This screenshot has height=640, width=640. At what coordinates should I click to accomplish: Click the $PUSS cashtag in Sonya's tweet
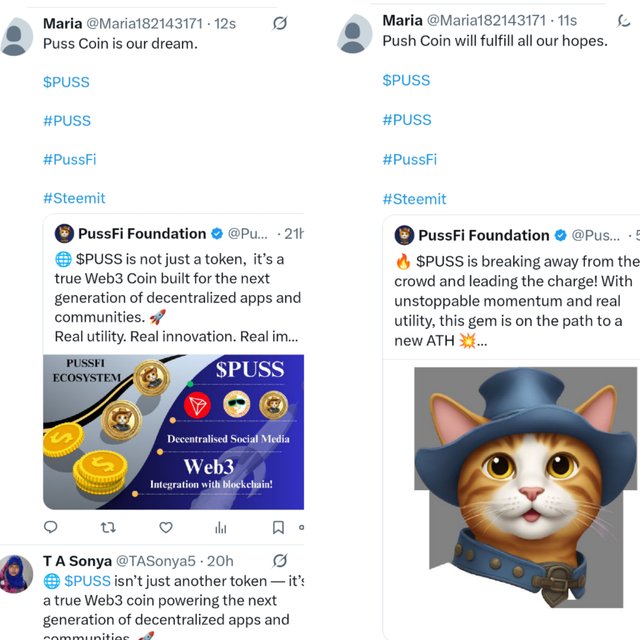coord(88,580)
